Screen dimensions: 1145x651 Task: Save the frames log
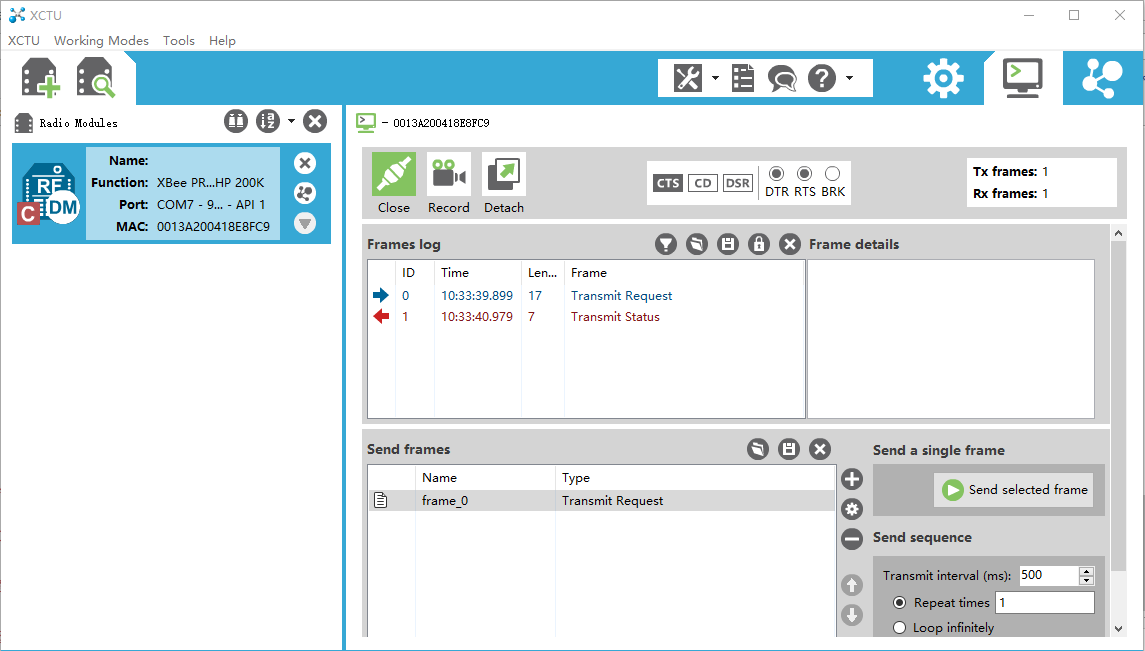coord(727,244)
